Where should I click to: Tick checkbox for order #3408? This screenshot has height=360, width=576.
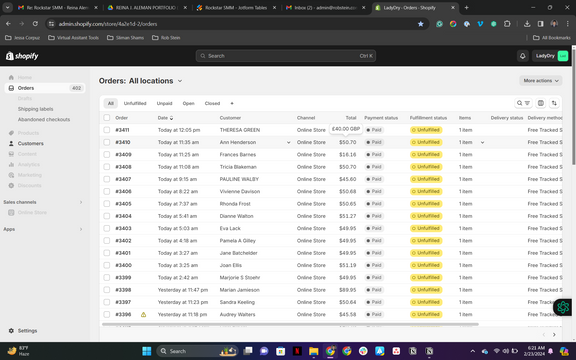[107, 167]
